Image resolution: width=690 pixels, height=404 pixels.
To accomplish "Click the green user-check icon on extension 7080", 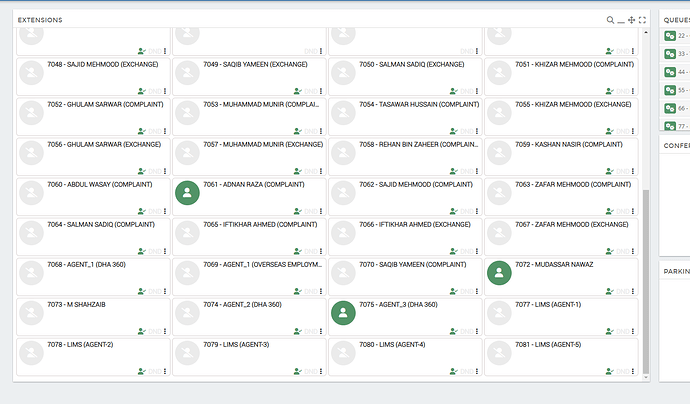I will click(454, 371).
